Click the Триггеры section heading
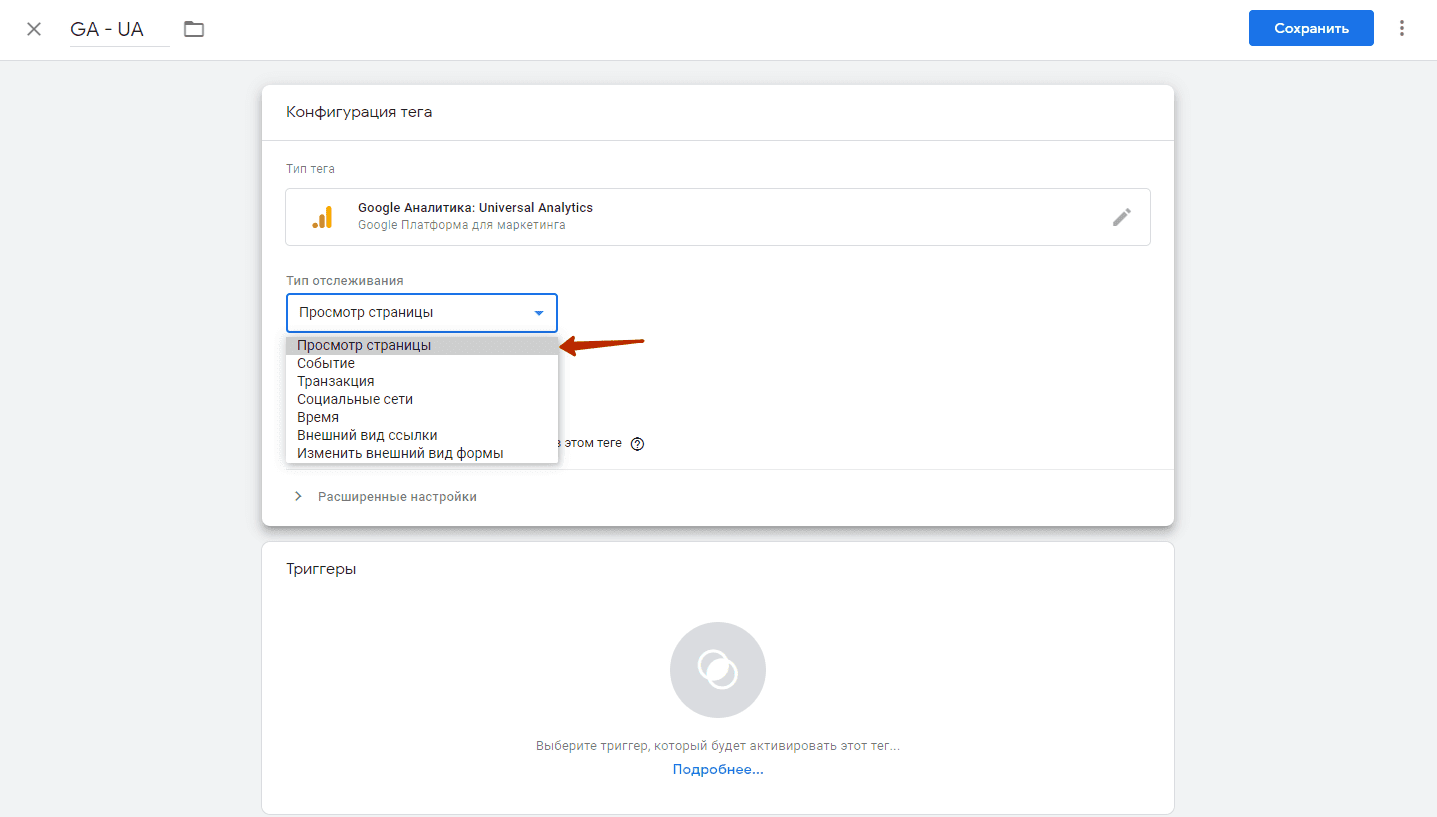The height and width of the screenshot is (817, 1437). coord(321,569)
